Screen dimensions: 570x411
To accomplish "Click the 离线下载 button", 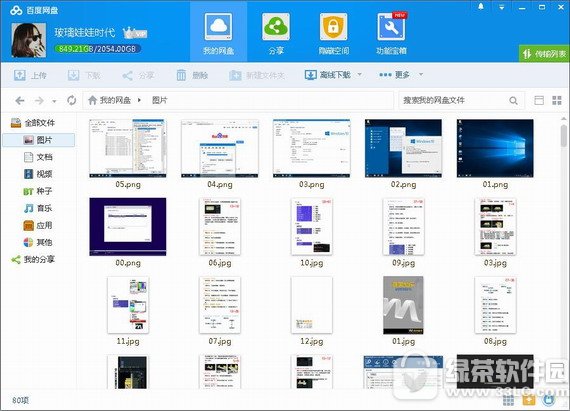I will coord(328,75).
